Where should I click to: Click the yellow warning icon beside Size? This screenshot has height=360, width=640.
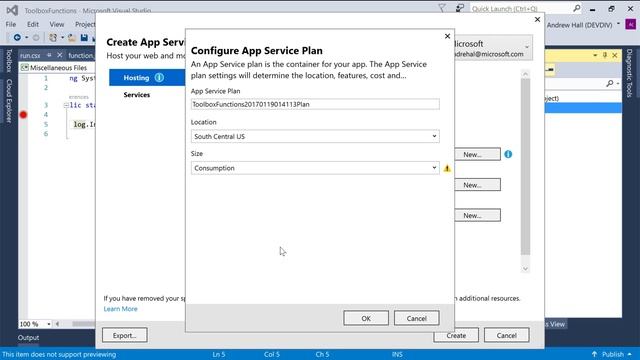tap(447, 168)
